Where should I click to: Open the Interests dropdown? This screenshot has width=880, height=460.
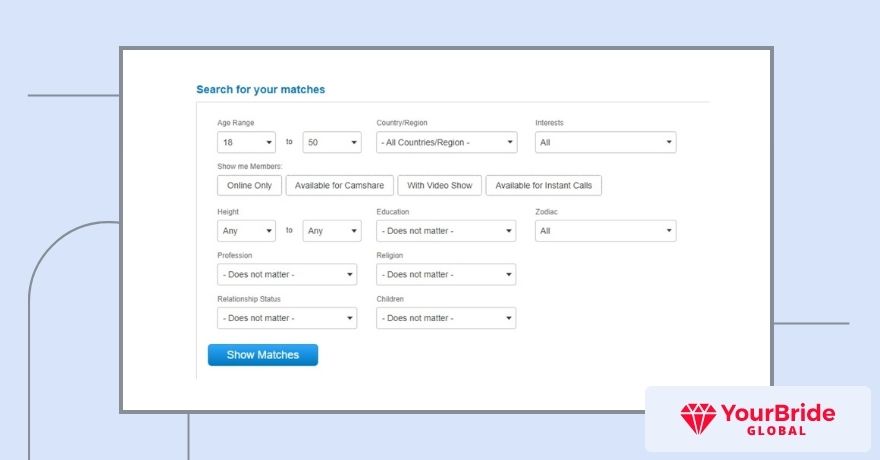[x=605, y=143]
